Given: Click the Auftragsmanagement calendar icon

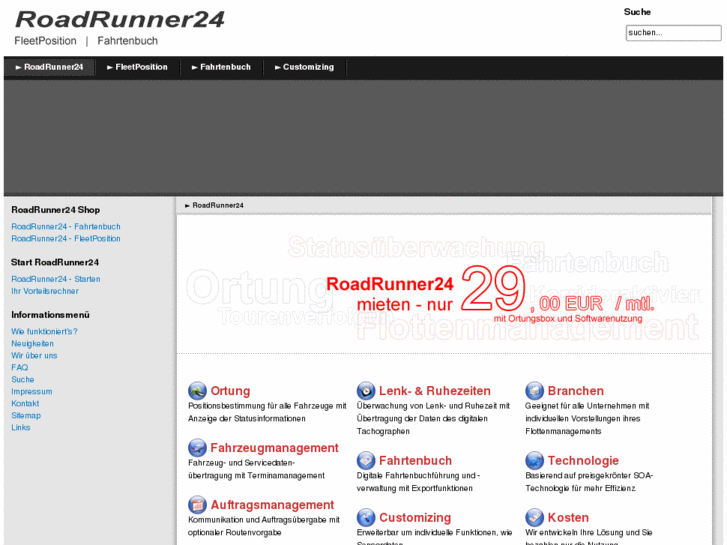Looking at the screenshot, I should pos(197,505).
